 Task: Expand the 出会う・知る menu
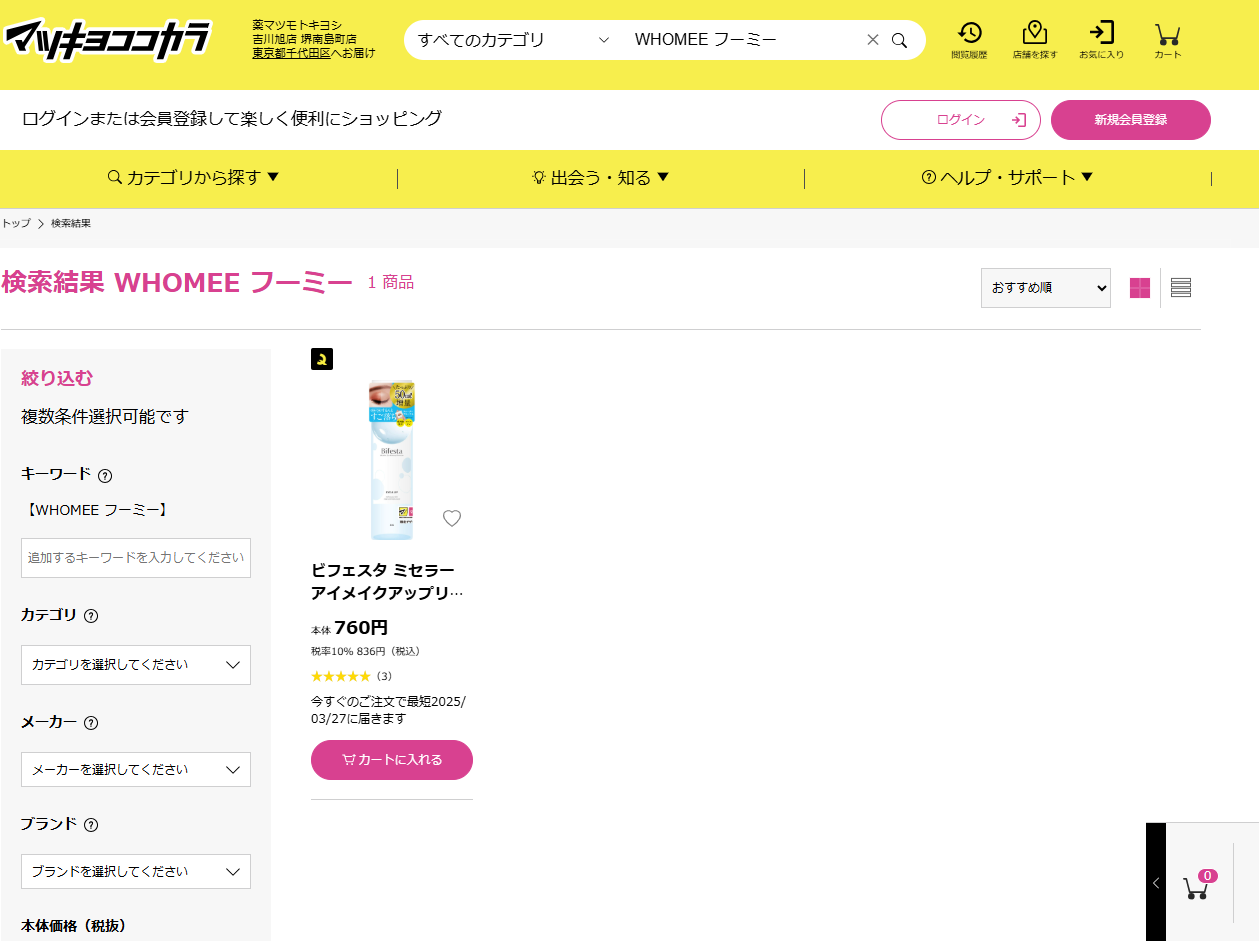click(x=600, y=178)
